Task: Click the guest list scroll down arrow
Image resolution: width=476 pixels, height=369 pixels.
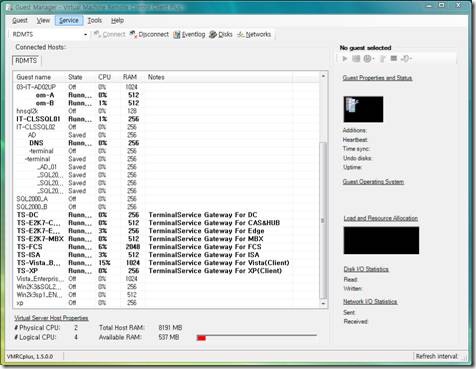Action: point(323,303)
